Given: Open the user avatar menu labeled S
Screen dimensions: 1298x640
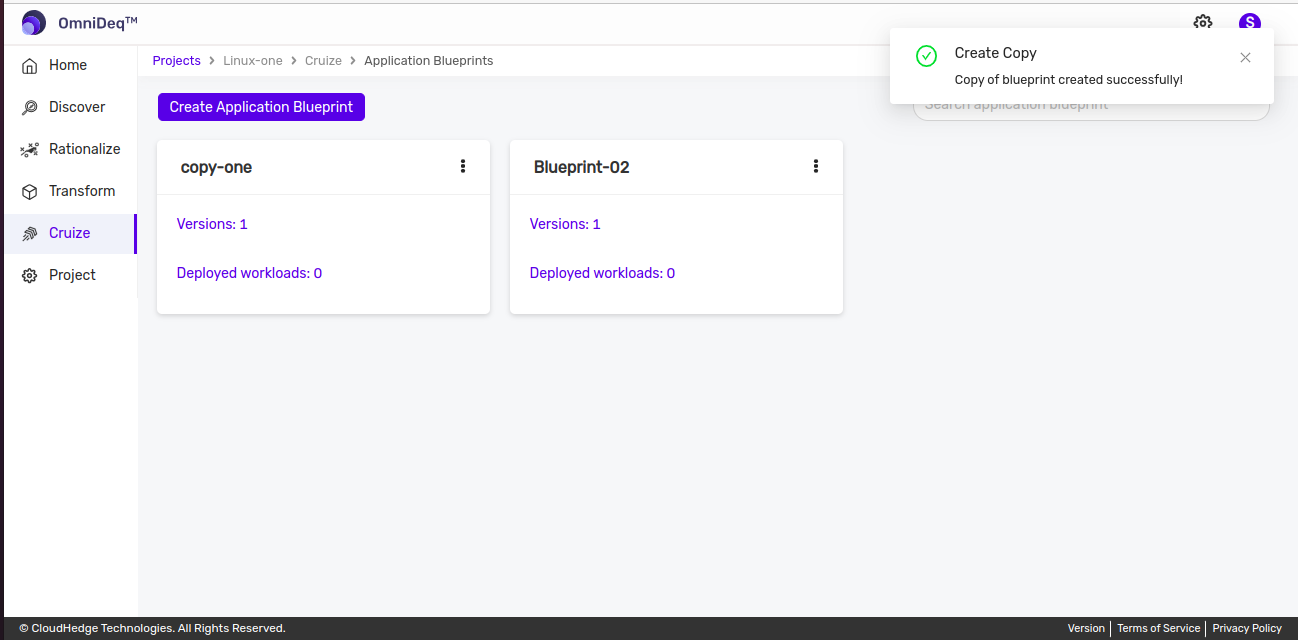Looking at the screenshot, I should pos(1249,23).
